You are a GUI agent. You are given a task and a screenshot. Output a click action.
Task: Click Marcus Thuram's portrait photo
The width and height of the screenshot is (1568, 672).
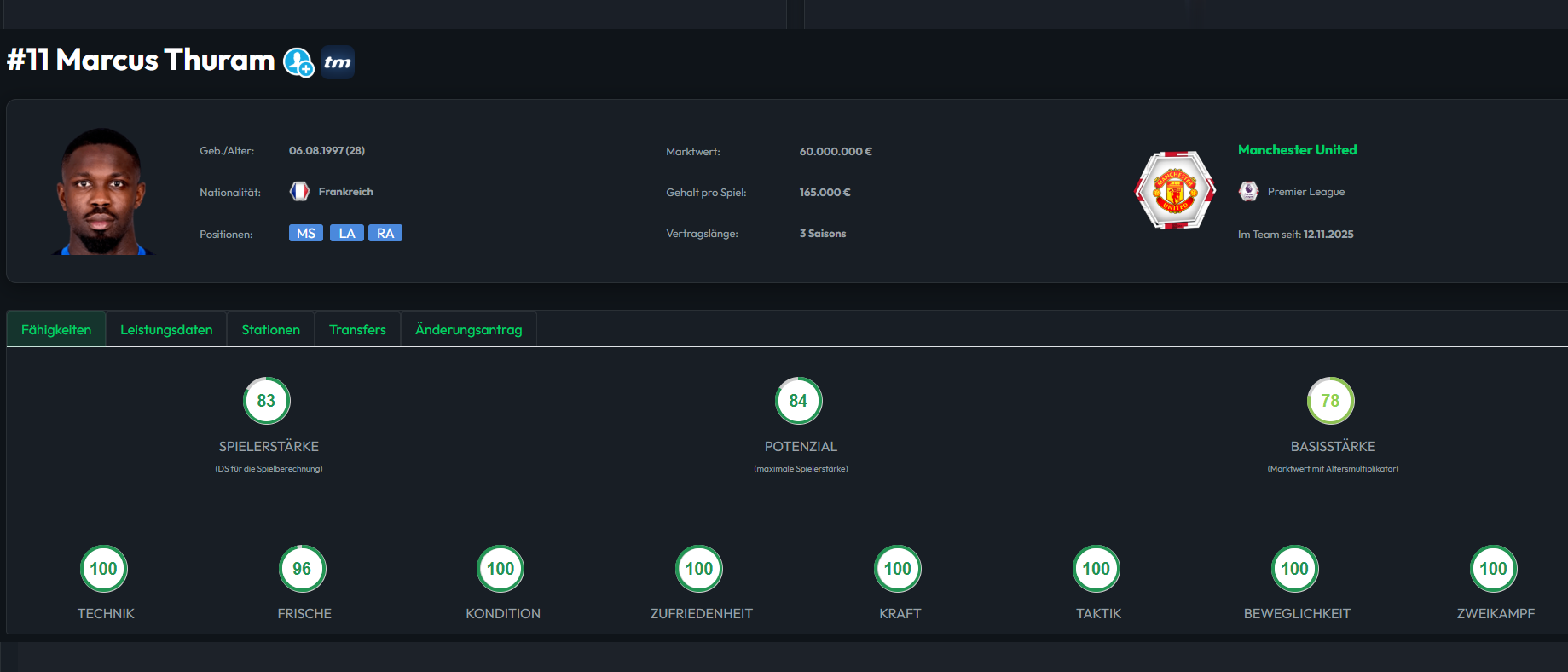tap(102, 192)
